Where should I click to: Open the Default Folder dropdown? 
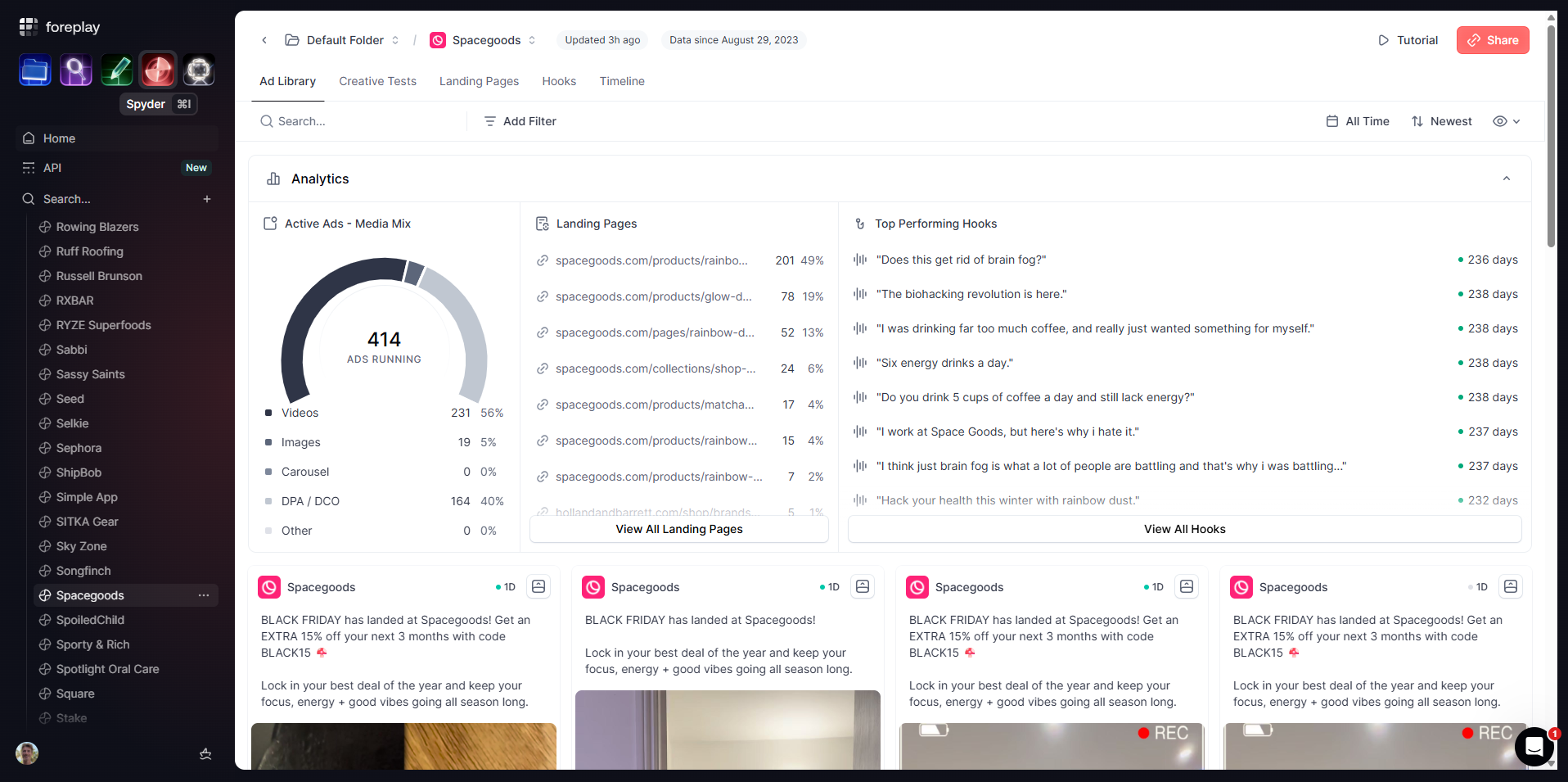(x=342, y=40)
